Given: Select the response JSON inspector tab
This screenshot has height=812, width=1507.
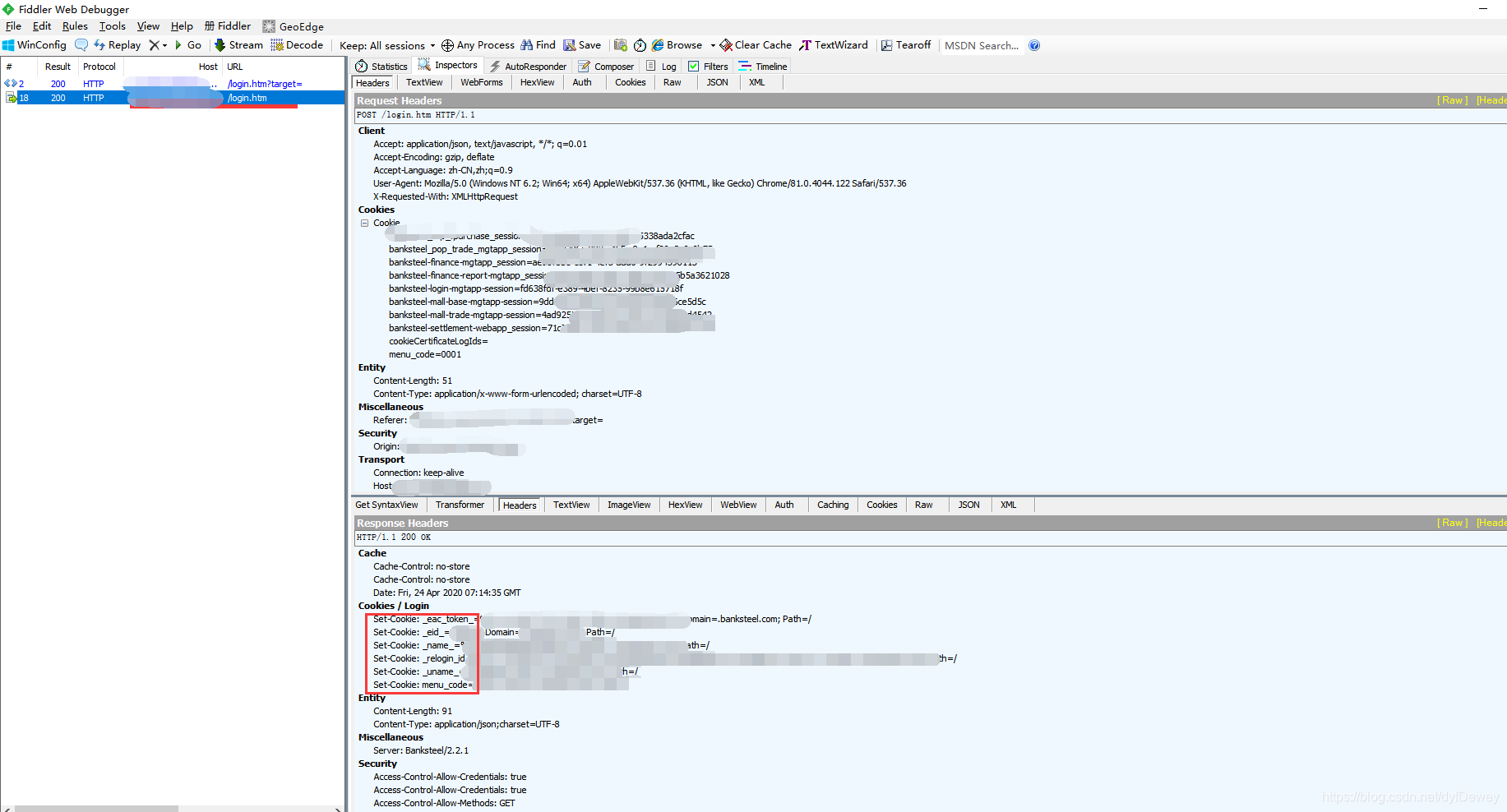Looking at the screenshot, I should click(x=968, y=505).
